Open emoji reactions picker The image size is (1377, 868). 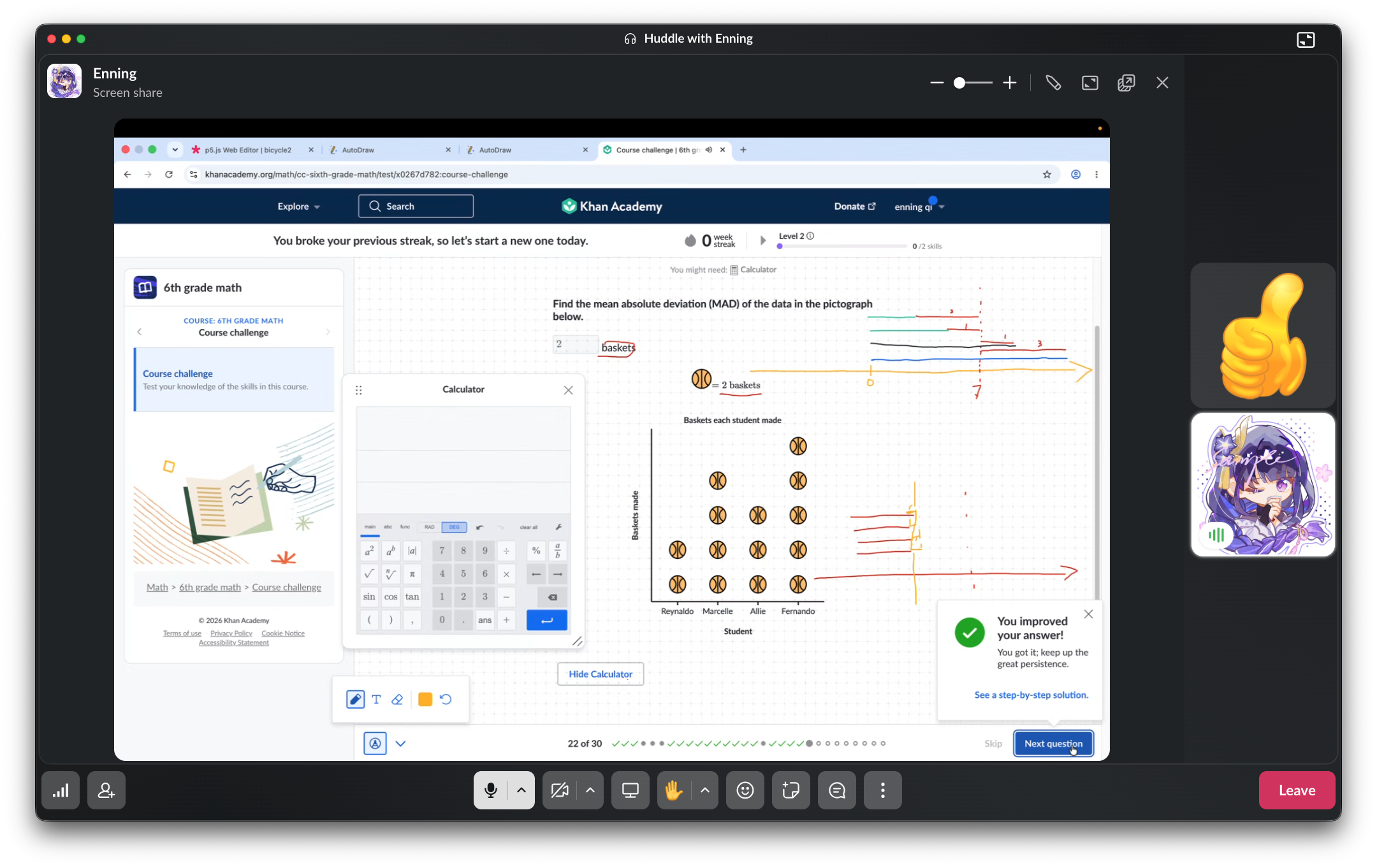click(x=745, y=790)
